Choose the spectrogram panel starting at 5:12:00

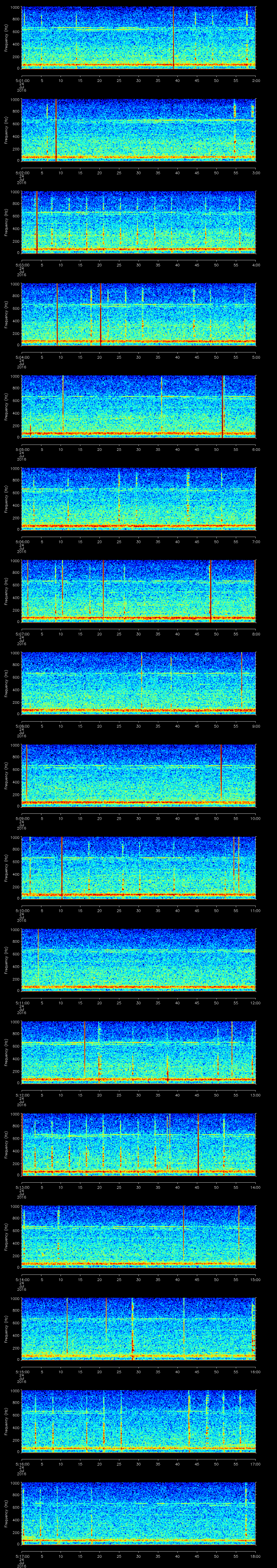pos(139,1052)
